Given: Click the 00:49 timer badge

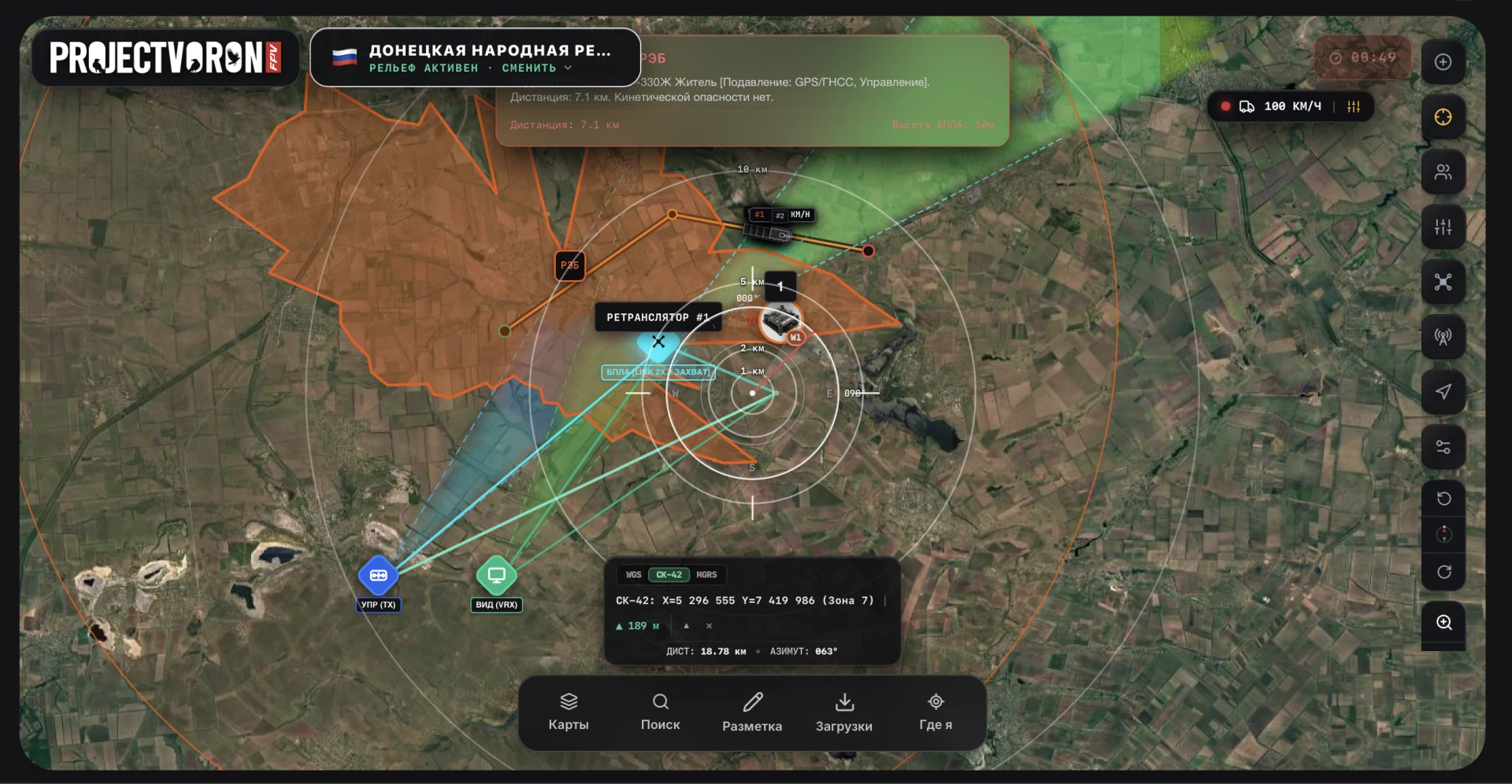Looking at the screenshot, I should 1363,57.
